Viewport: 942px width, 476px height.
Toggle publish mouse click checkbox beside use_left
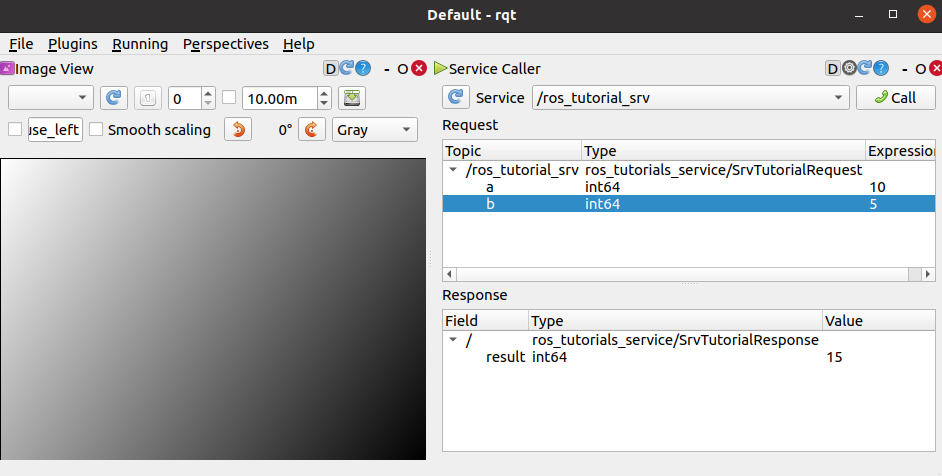click(15, 129)
